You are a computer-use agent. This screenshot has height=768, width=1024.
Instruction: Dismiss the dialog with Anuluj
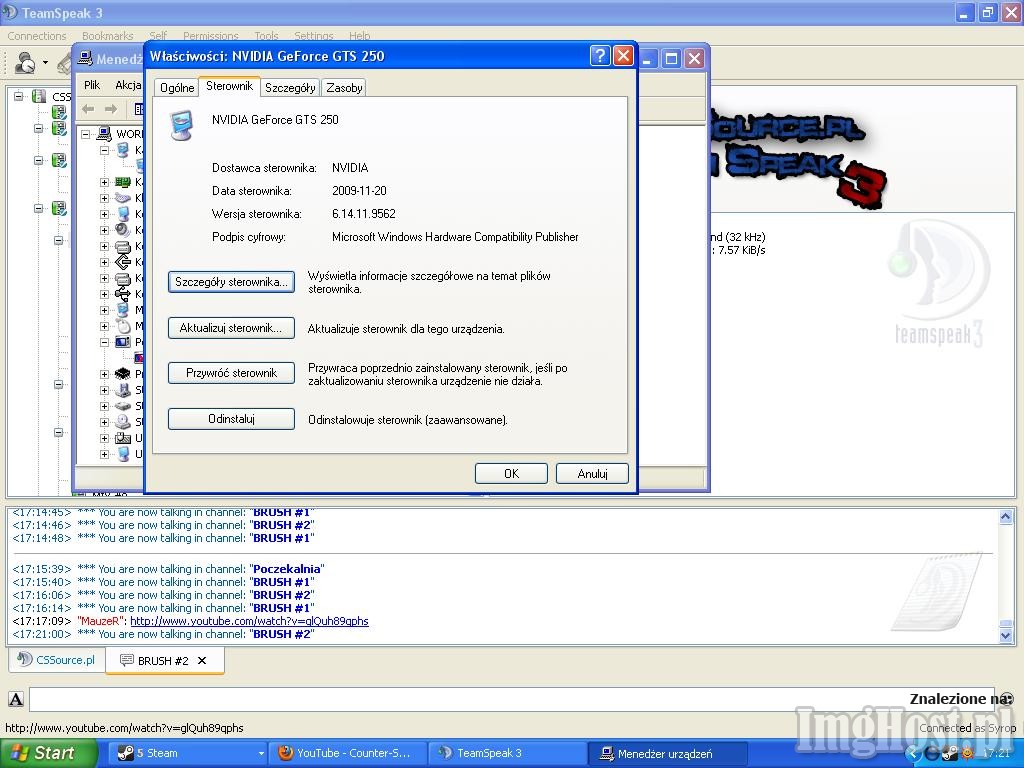(x=592, y=473)
